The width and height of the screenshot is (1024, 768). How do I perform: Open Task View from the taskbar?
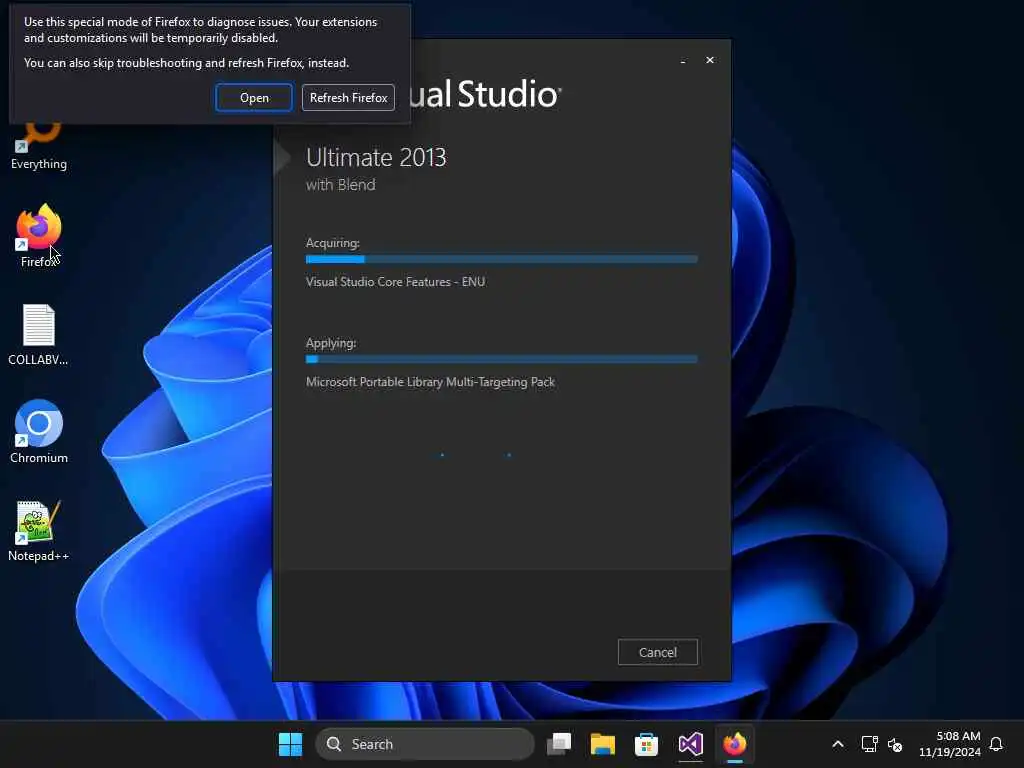click(559, 744)
